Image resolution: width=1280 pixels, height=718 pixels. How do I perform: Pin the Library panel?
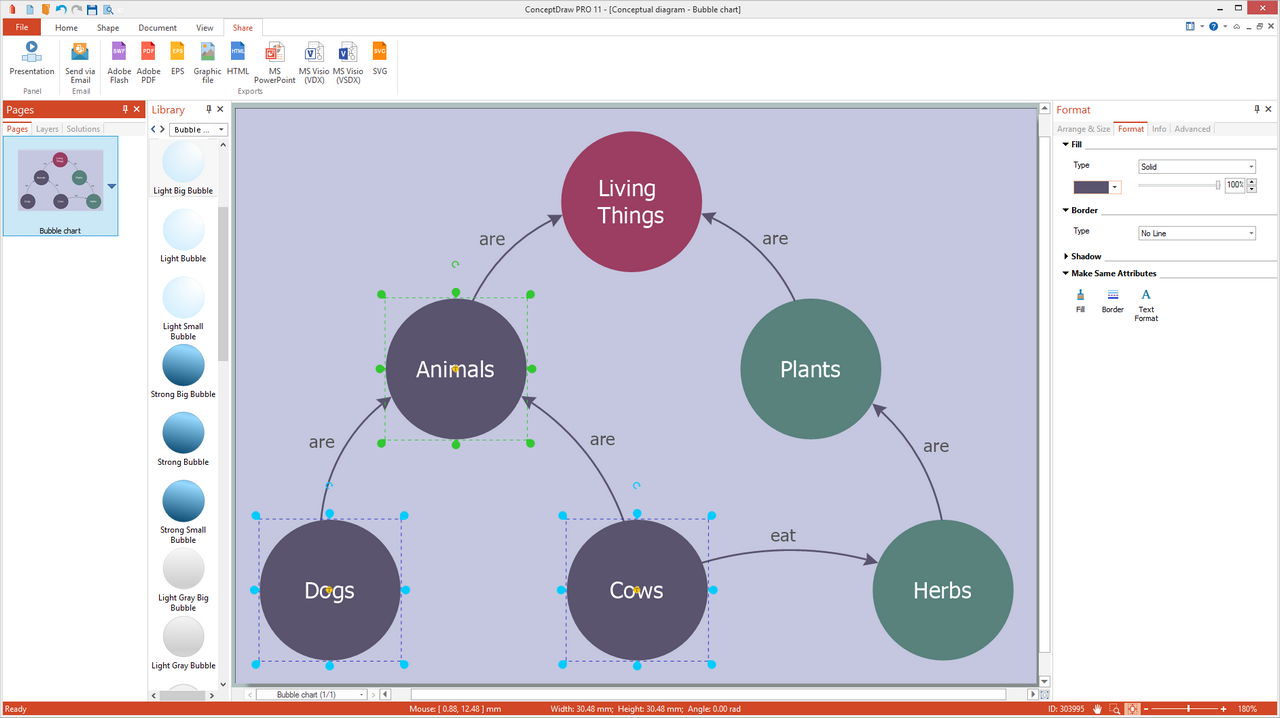209,109
